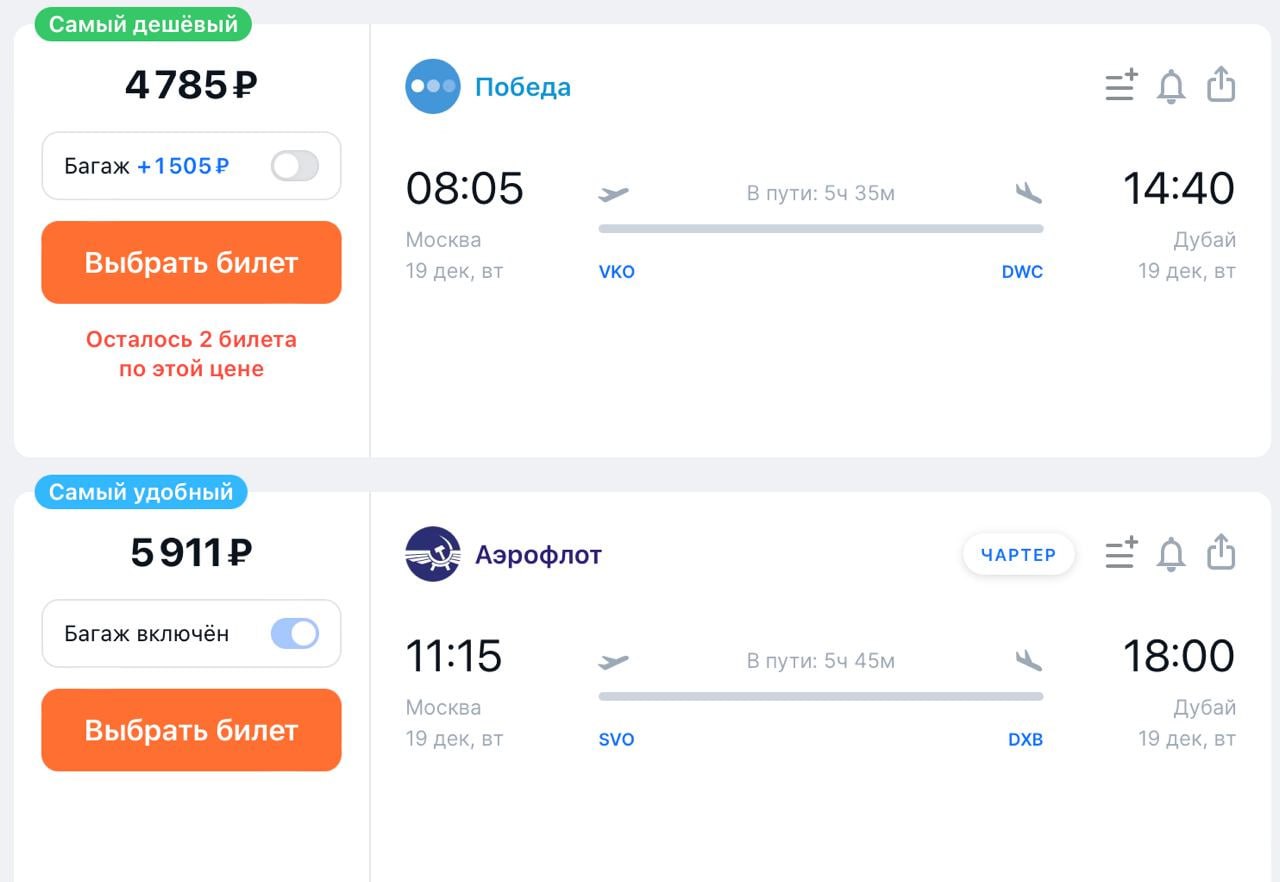Share the Pobeda flight ticket
Screen dimensions: 1280x882
point(1221,85)
